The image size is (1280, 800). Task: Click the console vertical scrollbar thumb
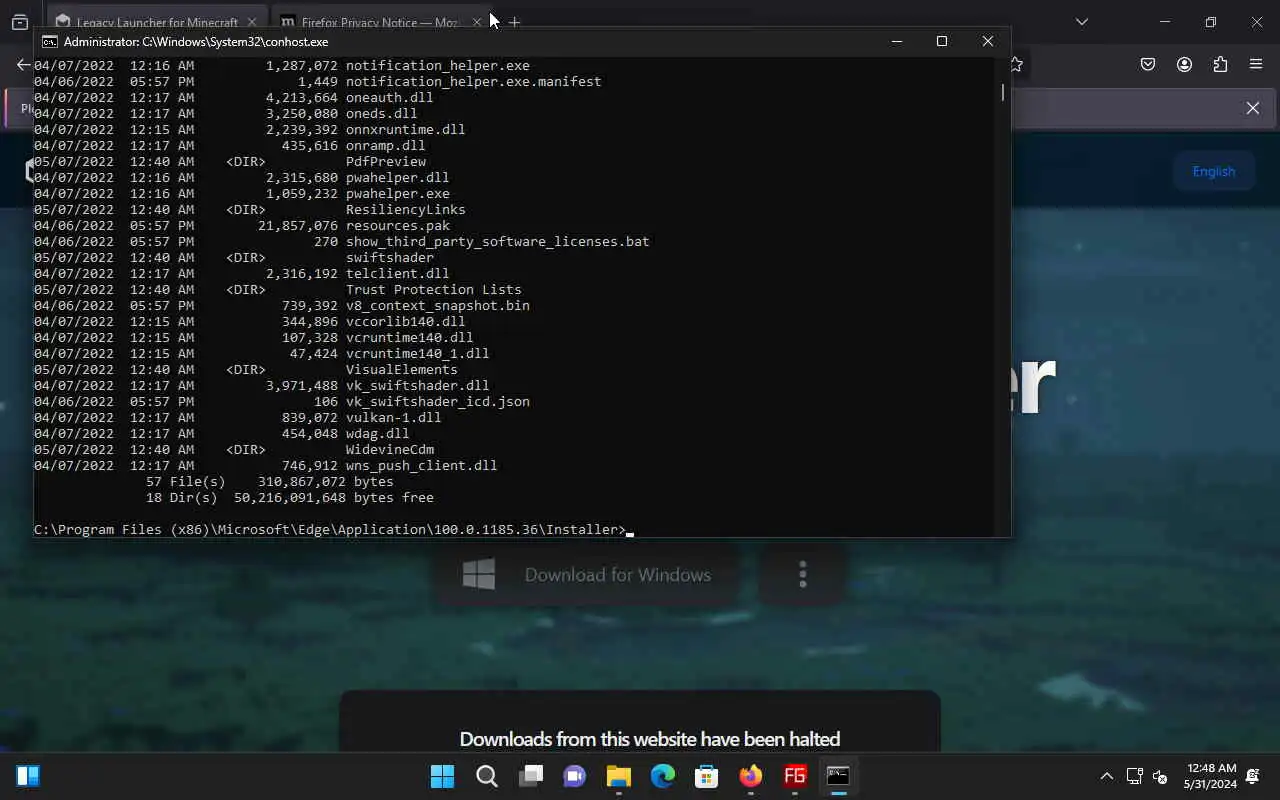pos(1002,91)
